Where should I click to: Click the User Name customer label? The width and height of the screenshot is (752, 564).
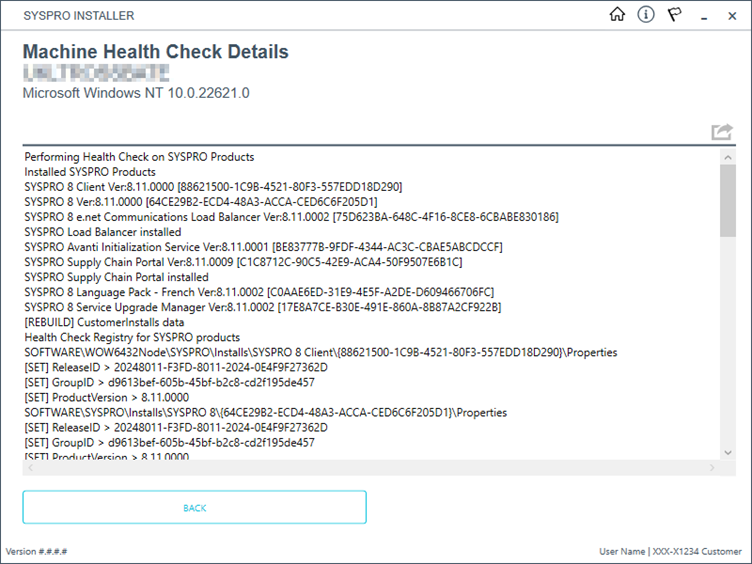tap(670, 552)
